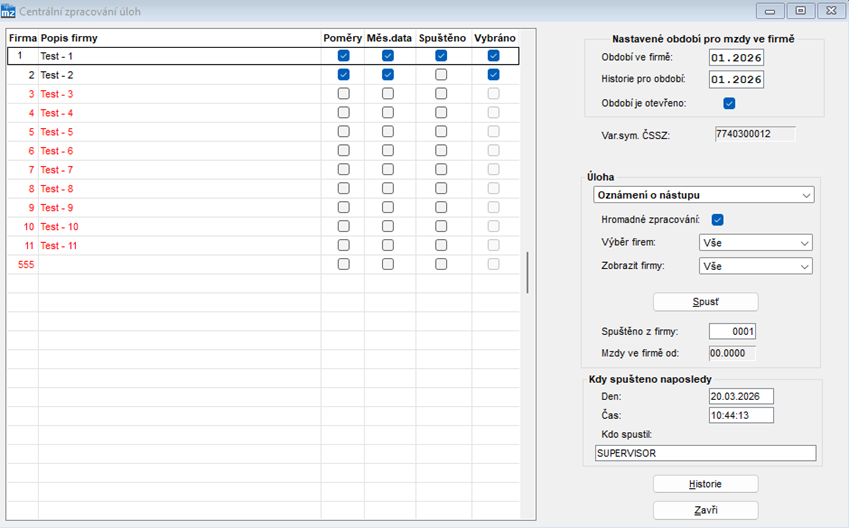Toggle Hromadné zpracování checkbox
Screen dimensions: 849x528
[717, 220]
